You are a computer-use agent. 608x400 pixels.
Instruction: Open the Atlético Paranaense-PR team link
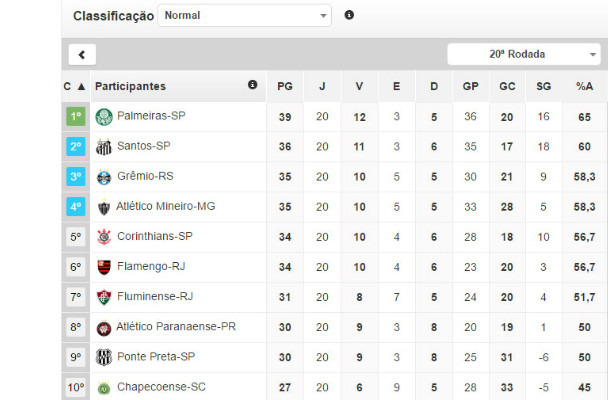click(x=176, y=327)
